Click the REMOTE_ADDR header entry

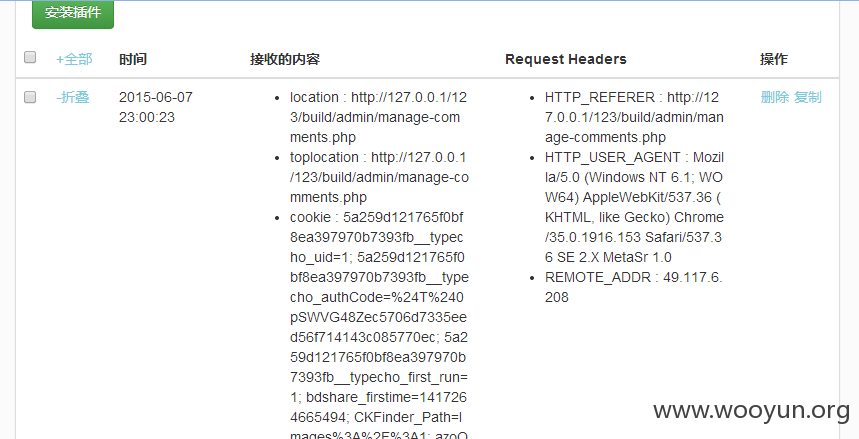[x=633, y=287]
